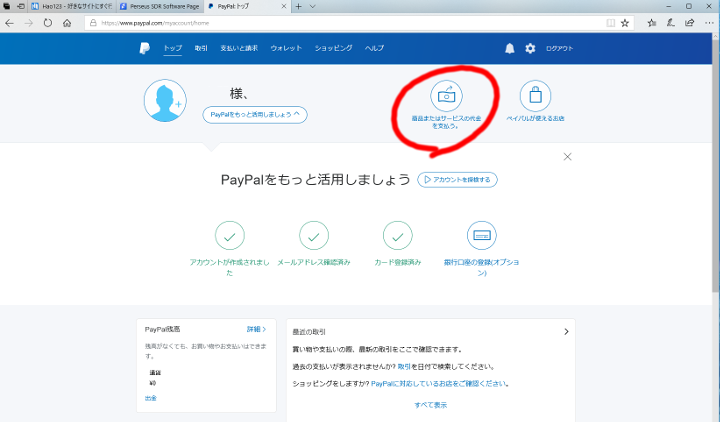
Task: Click the account created checkmark circle
Action: point(230,236)
